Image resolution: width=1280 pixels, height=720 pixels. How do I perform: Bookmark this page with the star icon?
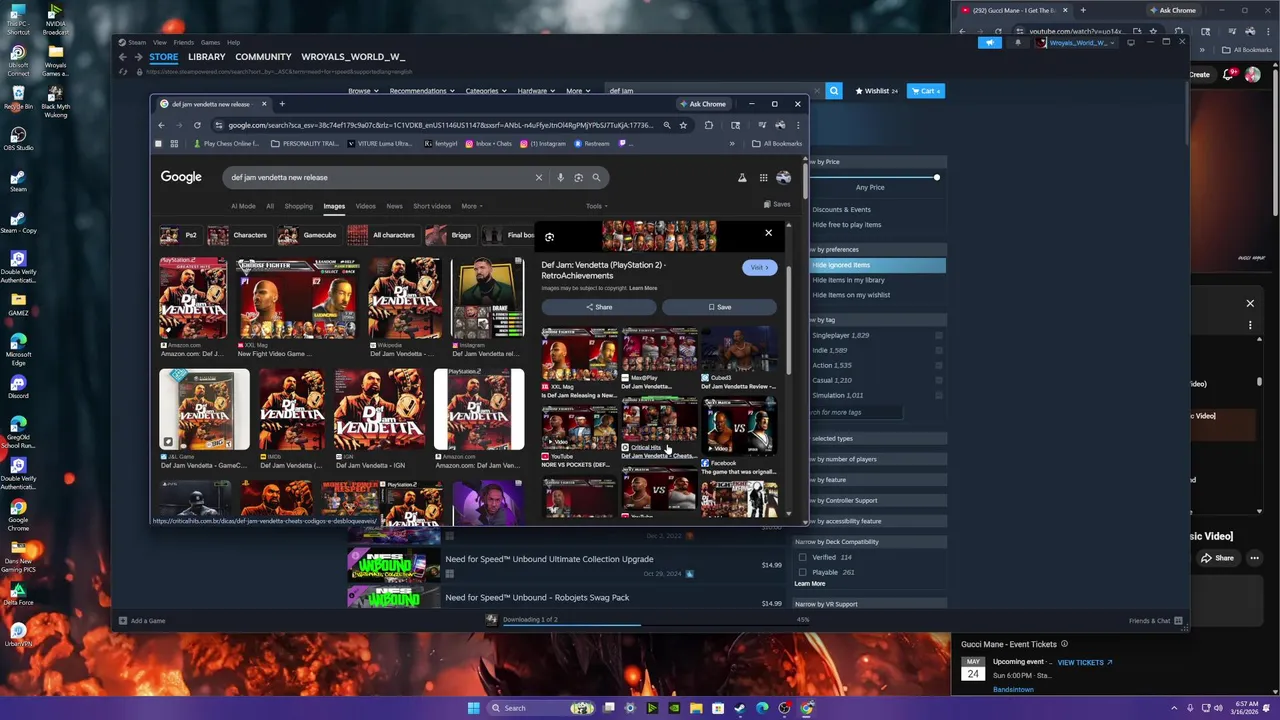683,125
